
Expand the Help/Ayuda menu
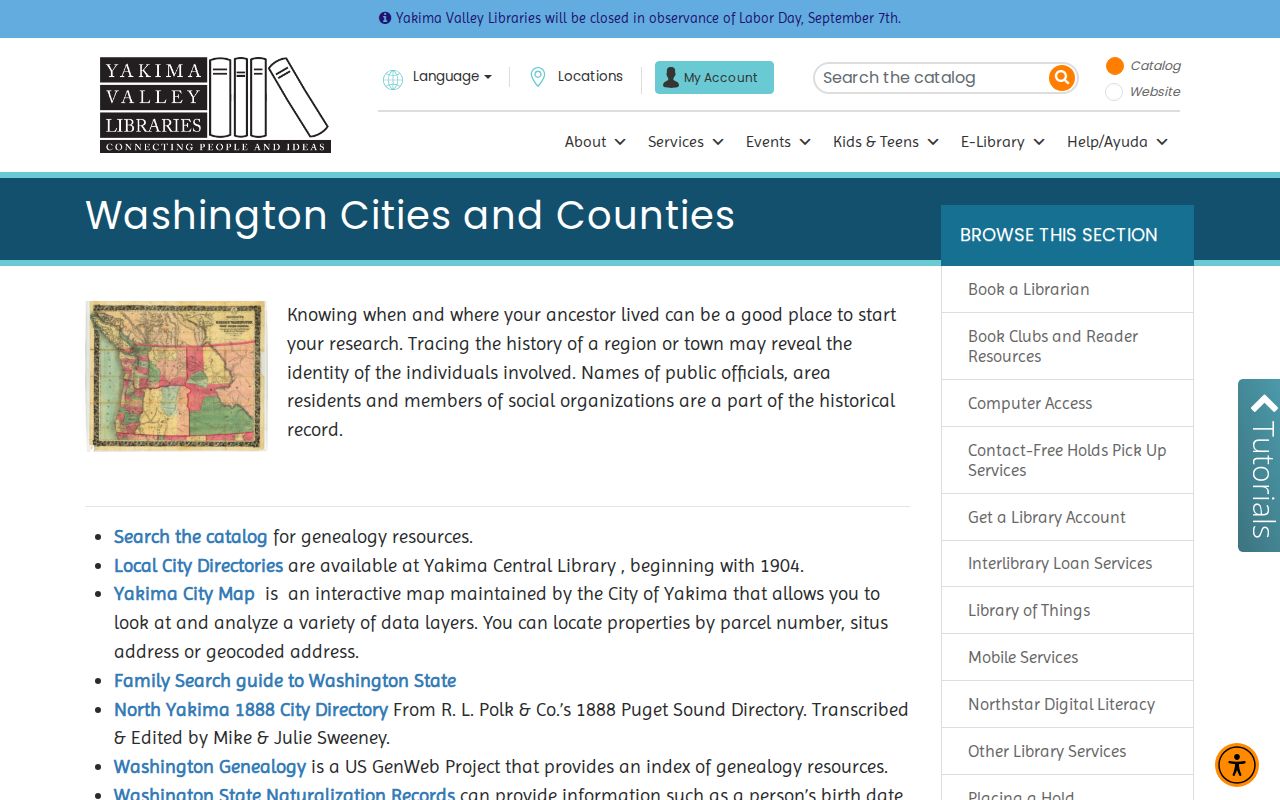(1117, 142)
